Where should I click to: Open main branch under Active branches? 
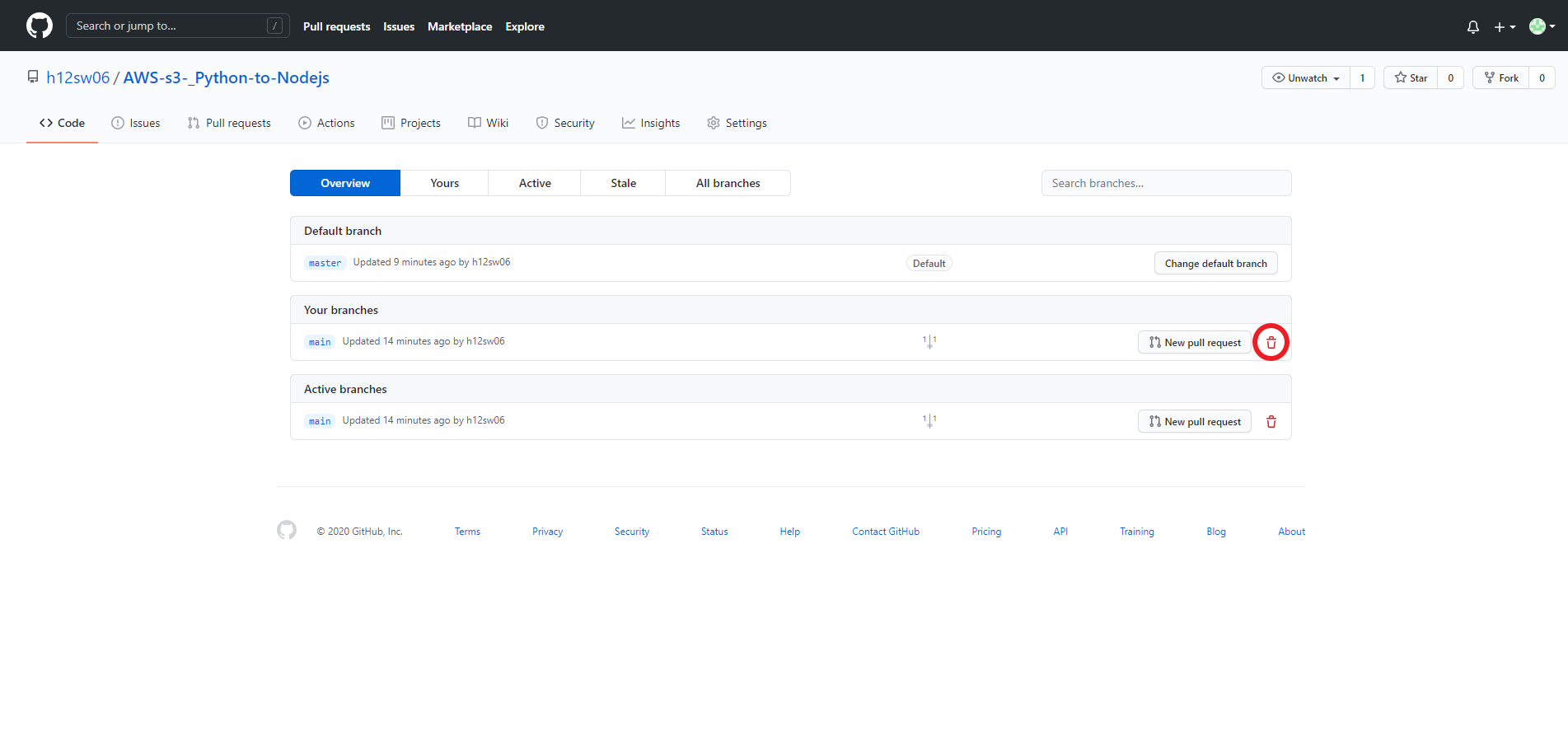[320, 421]
